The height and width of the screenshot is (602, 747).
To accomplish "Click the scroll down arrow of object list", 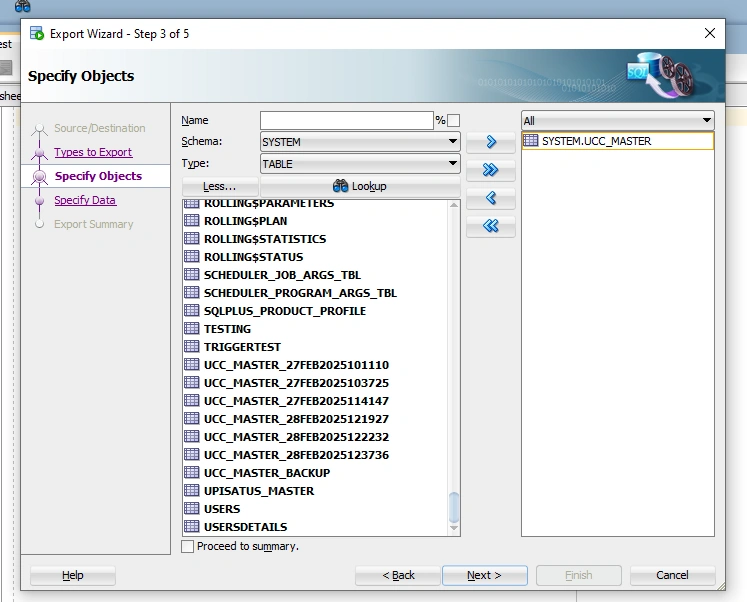I will [x=454, y=528].
